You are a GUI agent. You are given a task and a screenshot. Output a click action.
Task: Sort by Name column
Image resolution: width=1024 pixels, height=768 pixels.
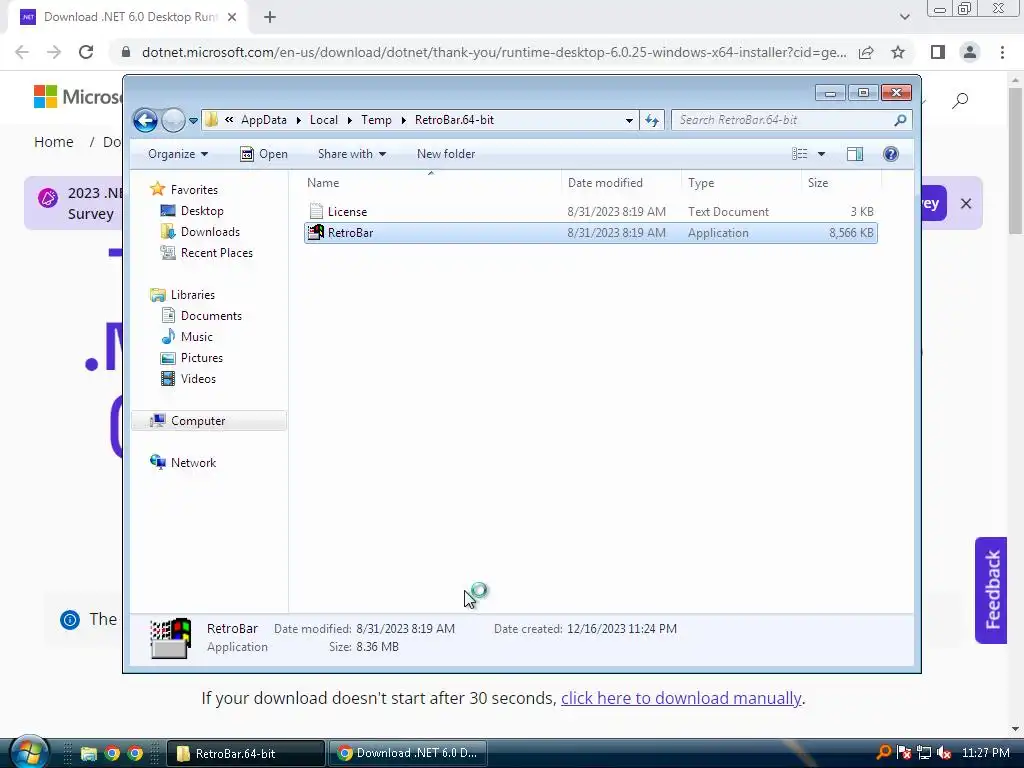tap(431, 183)
